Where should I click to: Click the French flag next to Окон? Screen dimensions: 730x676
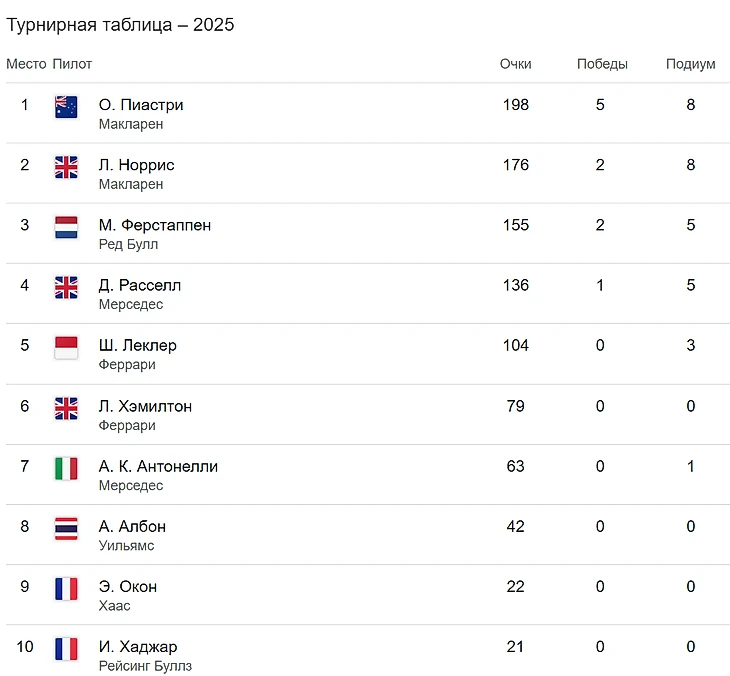[66, 589]
